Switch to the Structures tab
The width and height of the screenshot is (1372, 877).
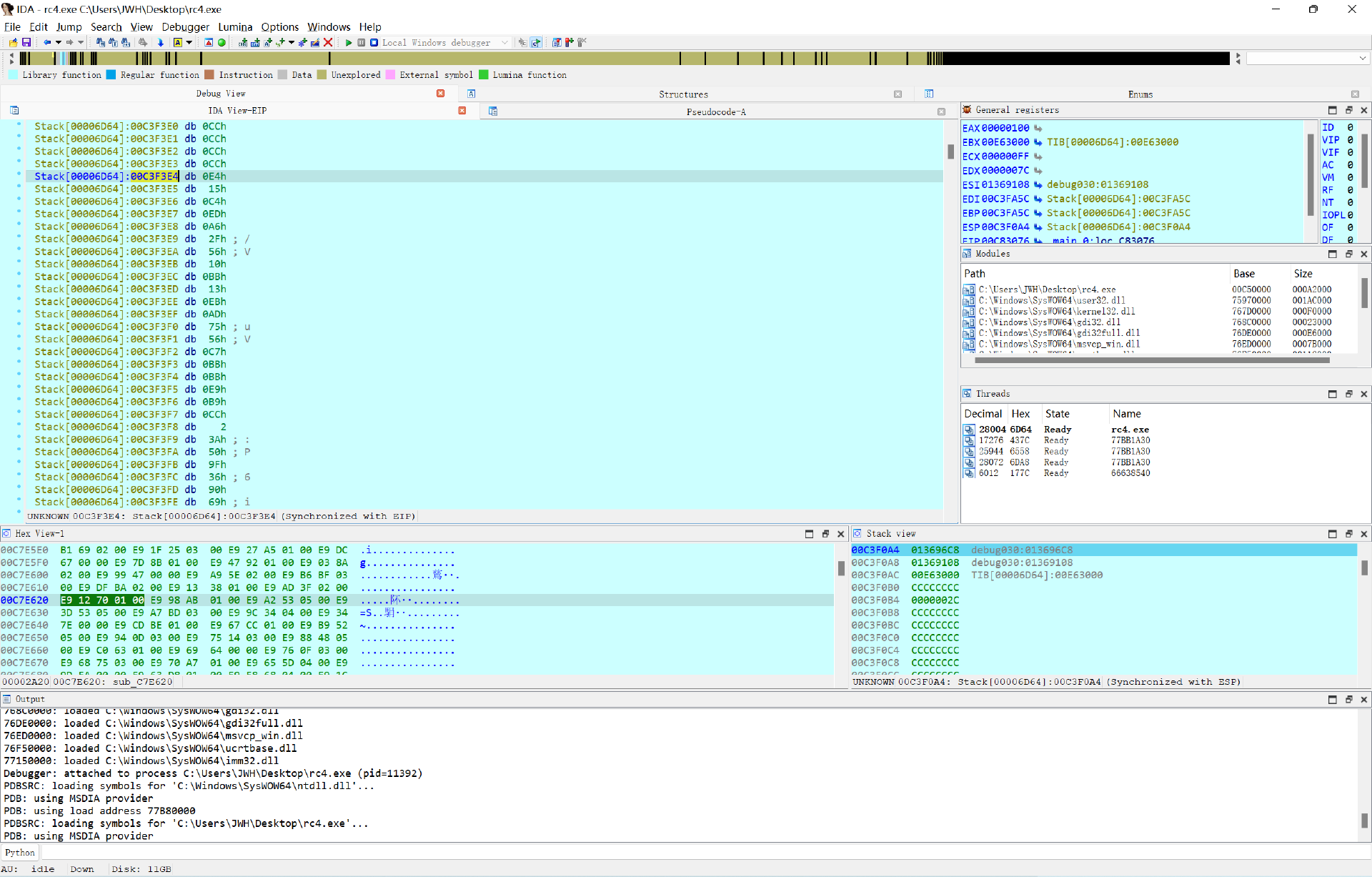coord(683,94)
